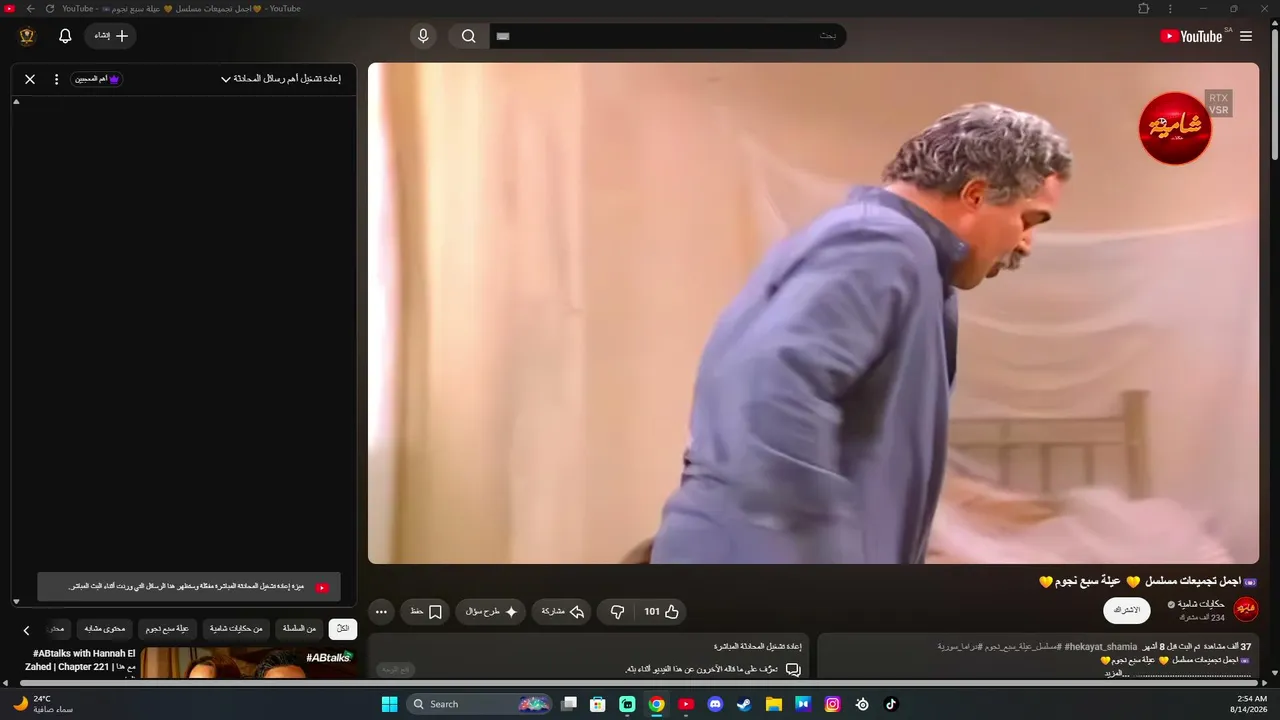The width and height of the screenshot is (1280, 720).
Task: Click the magnifier search button
Action: 468,36
